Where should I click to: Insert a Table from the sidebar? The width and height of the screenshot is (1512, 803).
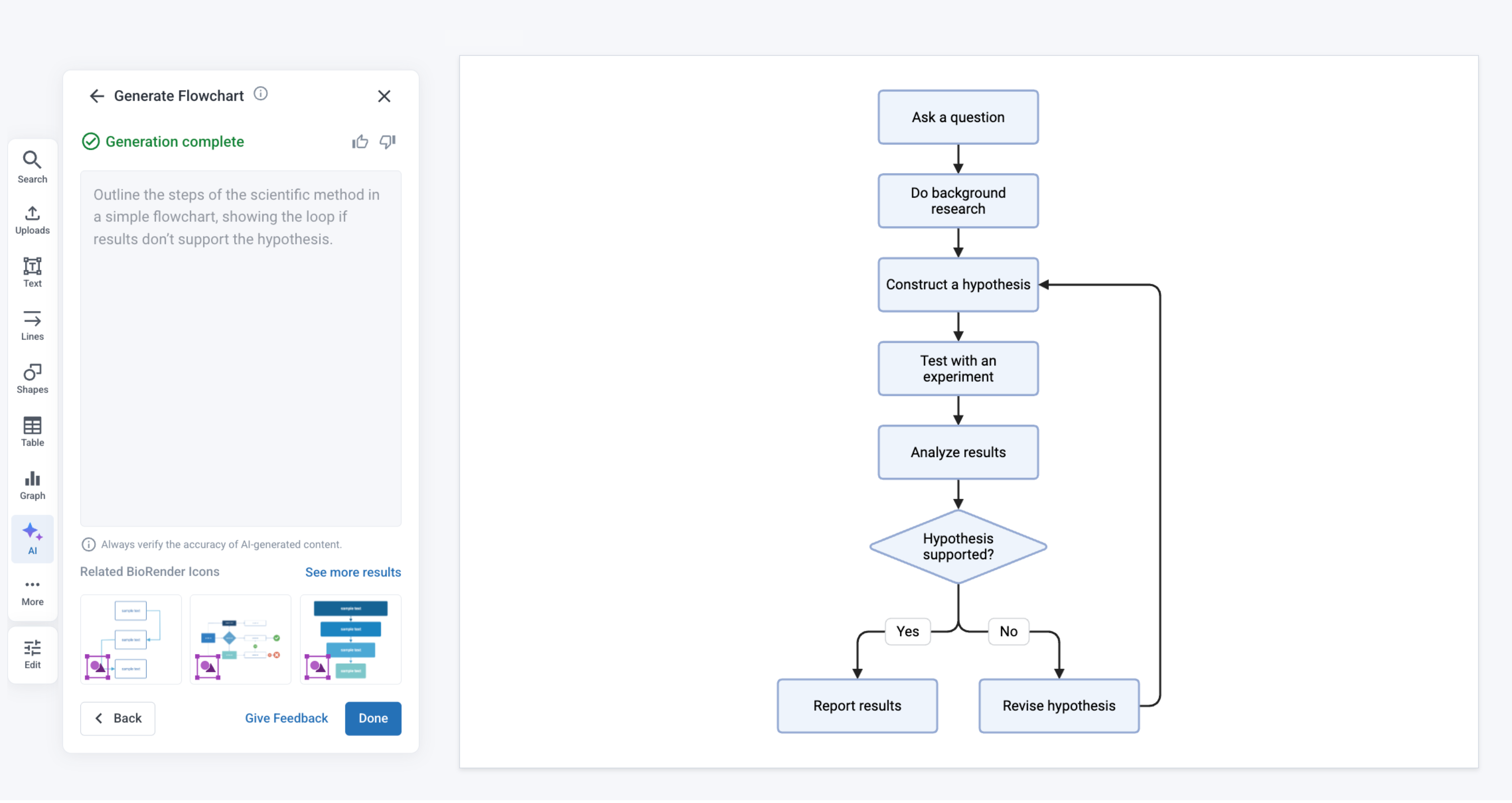(32, 432)
